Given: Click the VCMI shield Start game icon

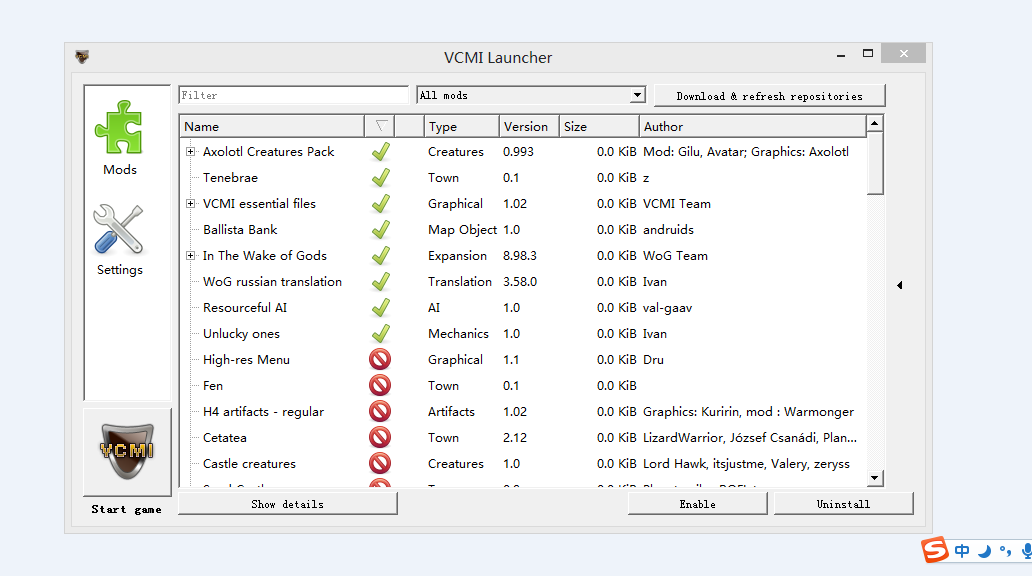Looking at the screenshot, I should tap(127, 452).
